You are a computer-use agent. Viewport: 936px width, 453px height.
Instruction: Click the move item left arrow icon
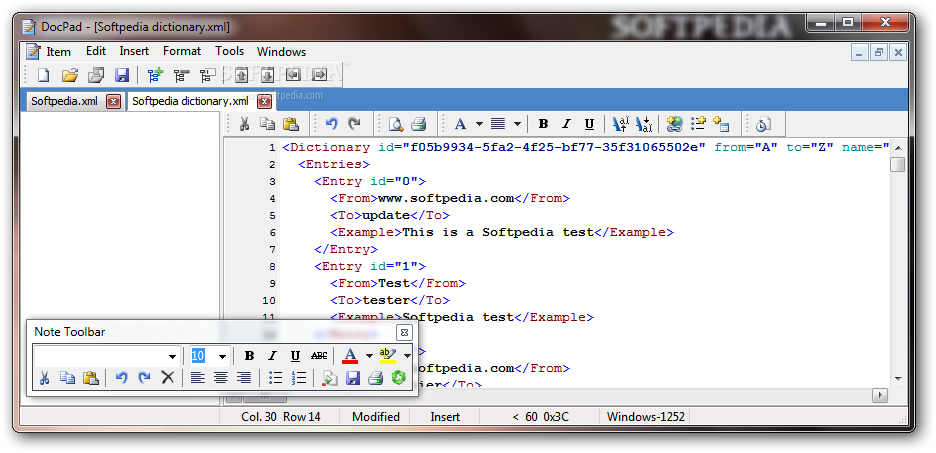(293, 75)
